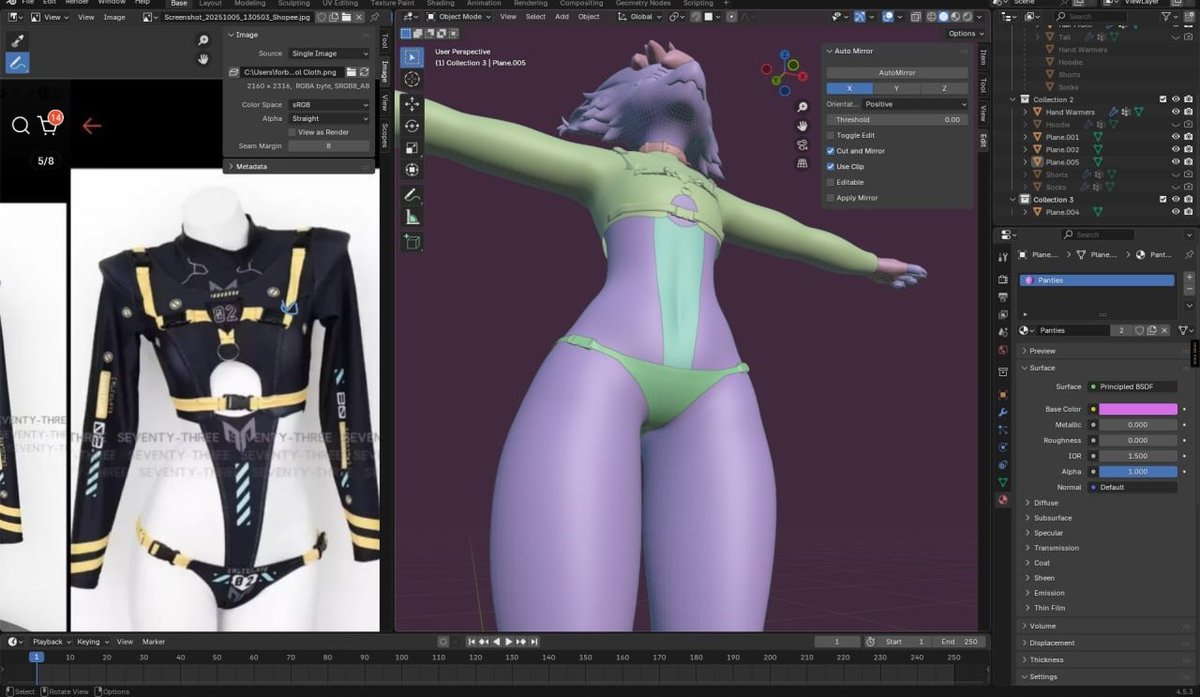Select the Sample color eyedropper in image editor
The width and height of the screenshot is (1200, 697).
click(x=17, y=41)
